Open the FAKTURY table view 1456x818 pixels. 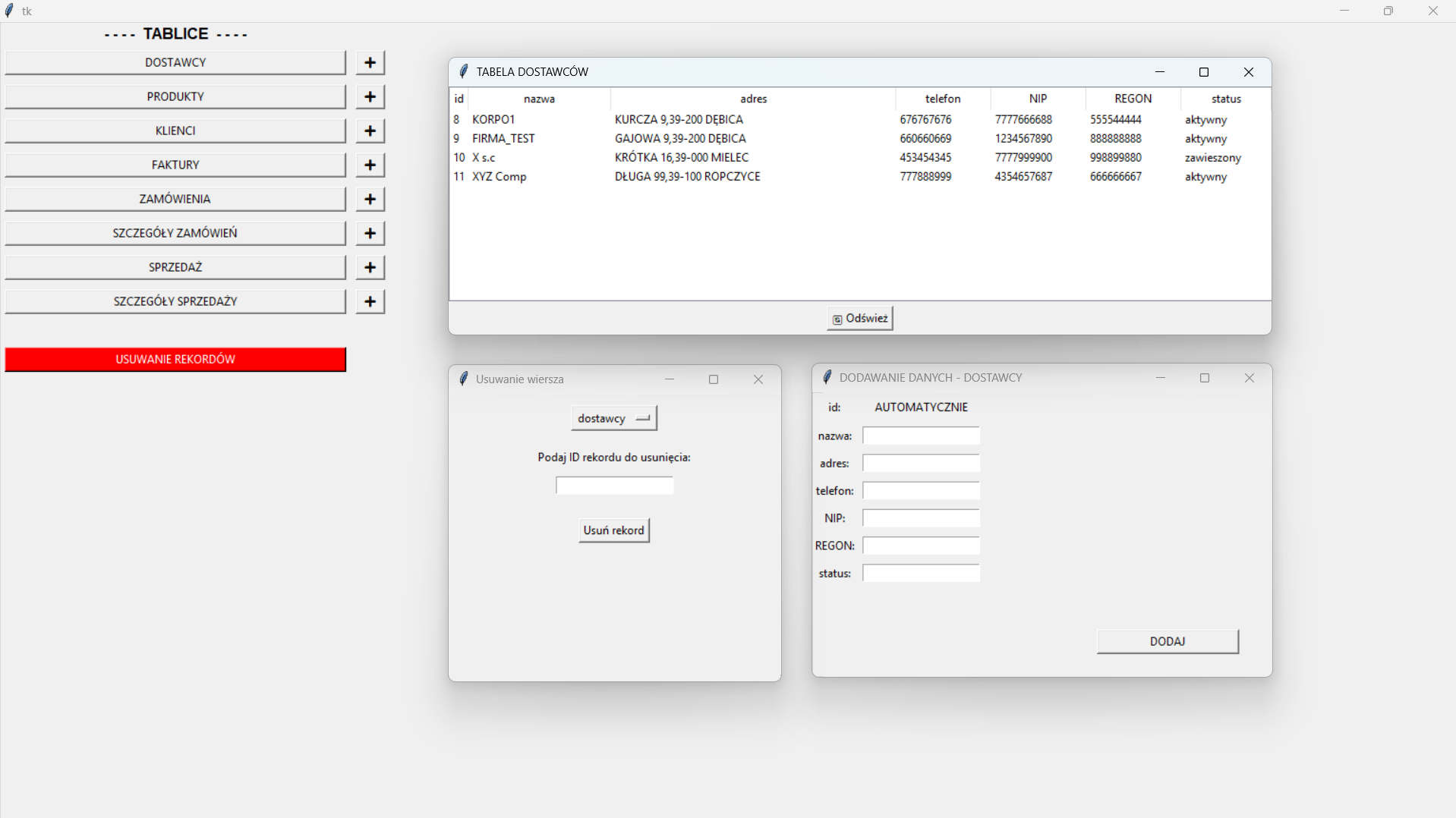point(175,165)
